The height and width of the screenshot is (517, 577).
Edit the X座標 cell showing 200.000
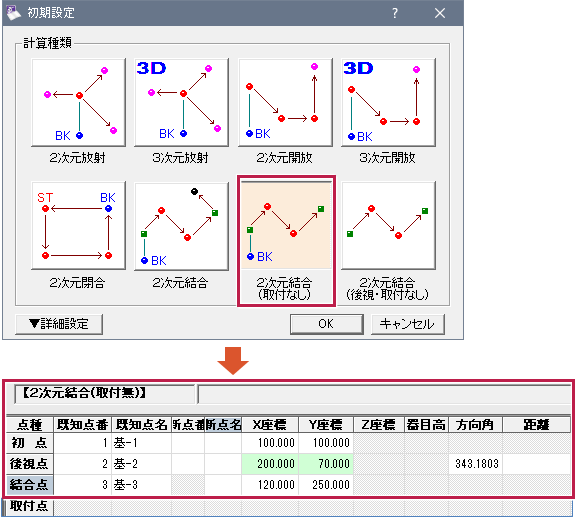coord(270,464)
